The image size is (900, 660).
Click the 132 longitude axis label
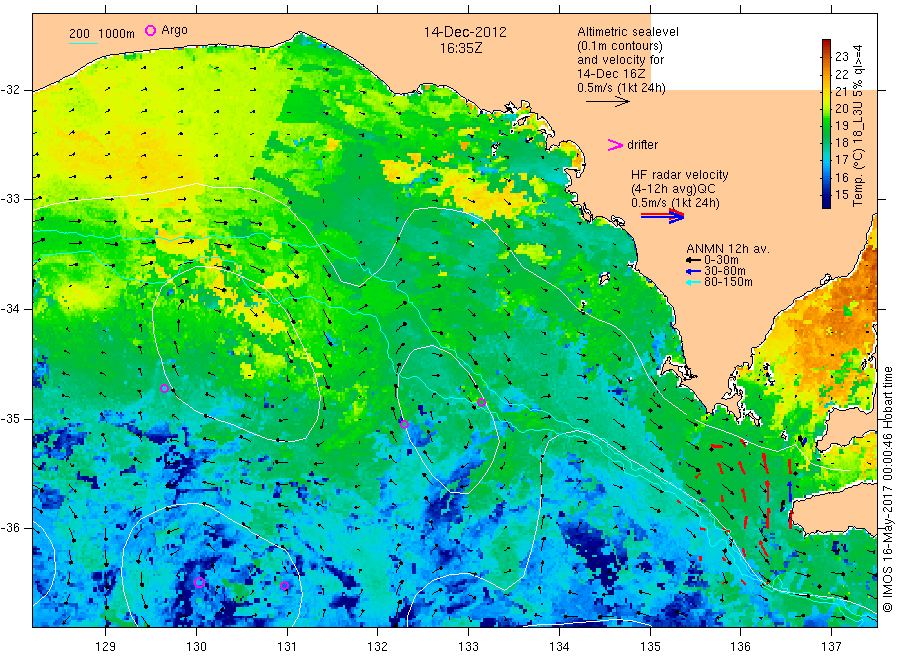(x=378, y=646)
